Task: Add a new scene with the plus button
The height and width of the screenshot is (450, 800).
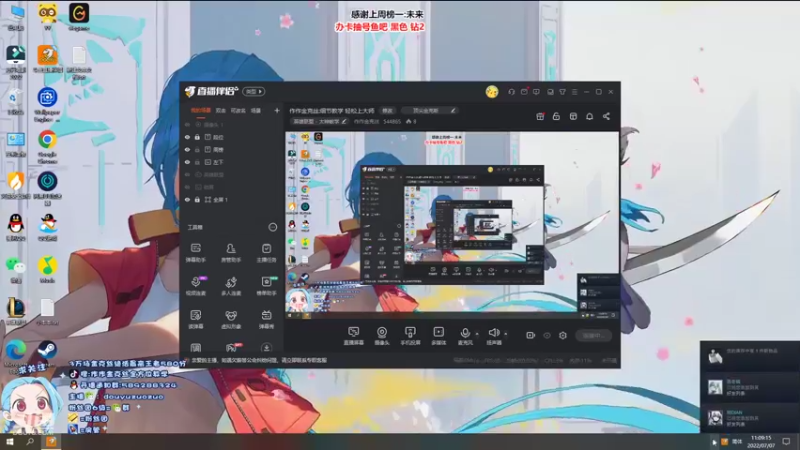Action: click(x=277, y=110)
